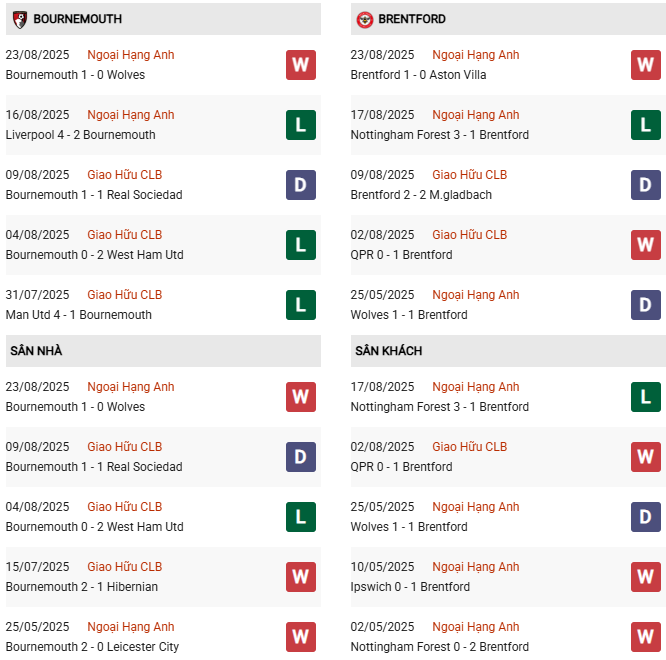This screenshot has height=660, width=666.
Task: Click the Brentford team header title
Action: [x=412, y=19]
